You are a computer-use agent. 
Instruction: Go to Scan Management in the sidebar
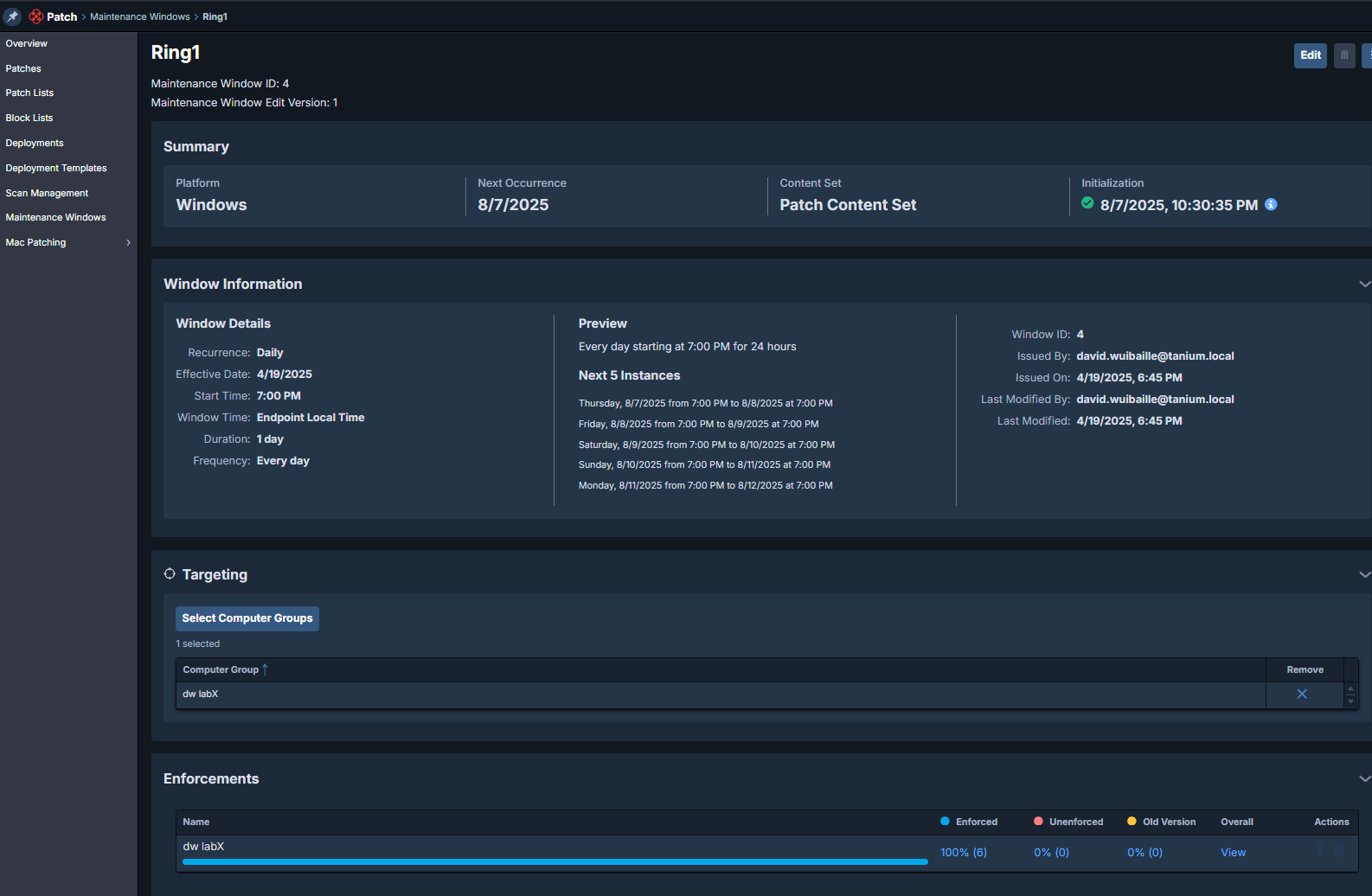point(47,194)
